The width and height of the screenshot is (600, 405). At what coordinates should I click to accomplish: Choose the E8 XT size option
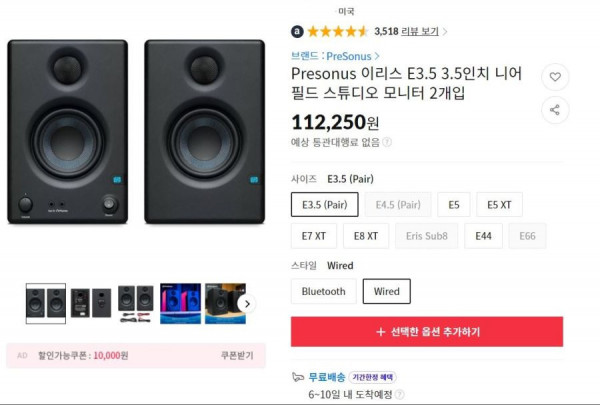click(x=366, y=236)
